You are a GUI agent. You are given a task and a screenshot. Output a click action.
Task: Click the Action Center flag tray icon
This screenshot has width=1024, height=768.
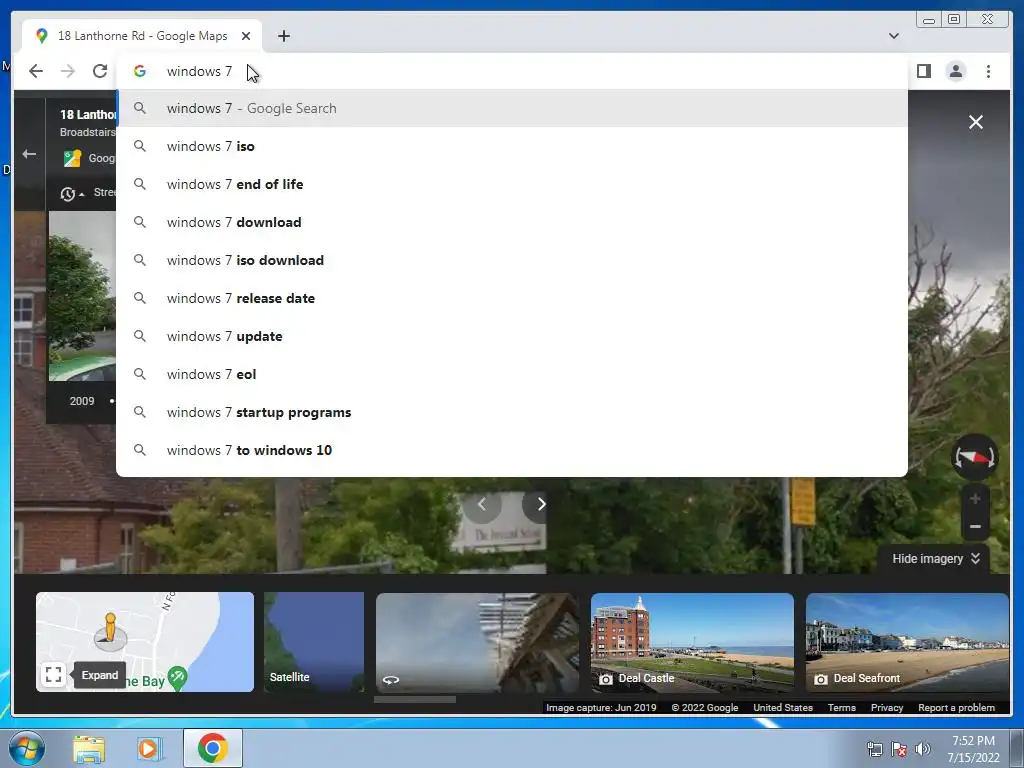click(899, 749)
